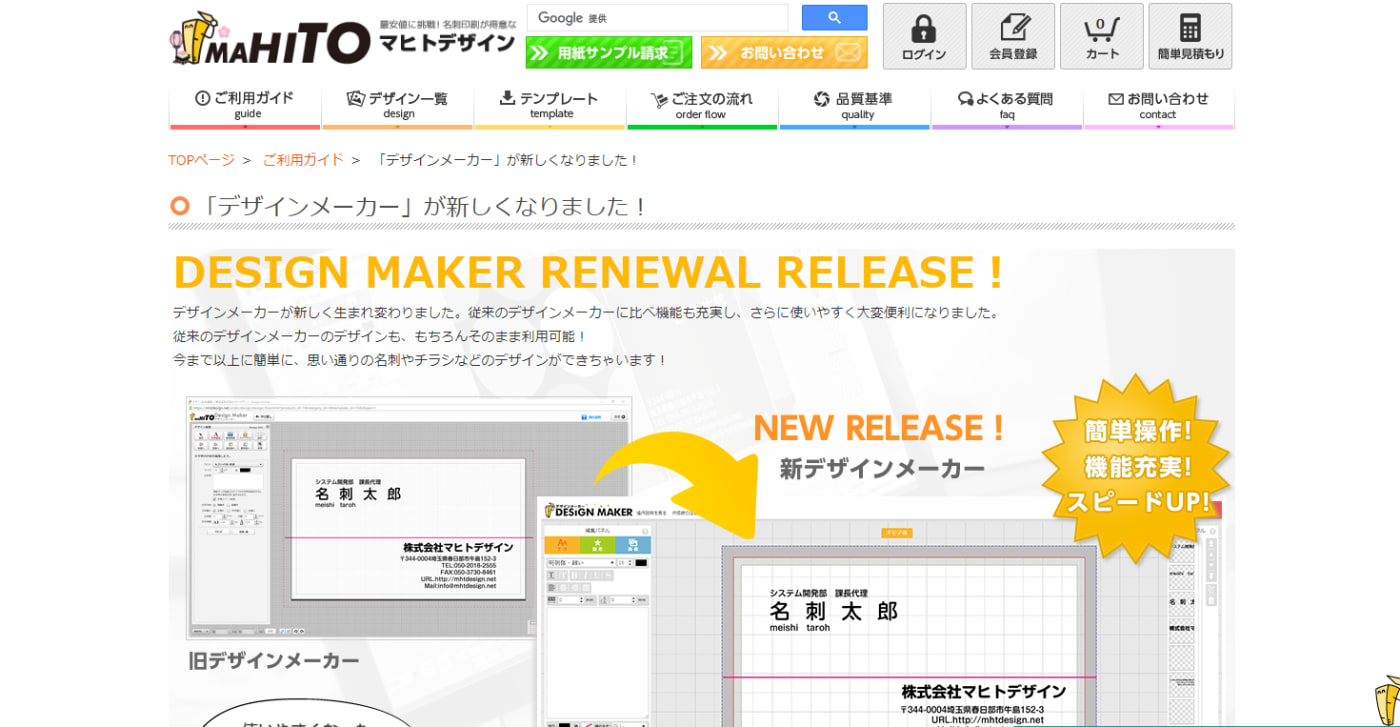Focus the Google search input field
The image size is (1400, 727).
658,18
